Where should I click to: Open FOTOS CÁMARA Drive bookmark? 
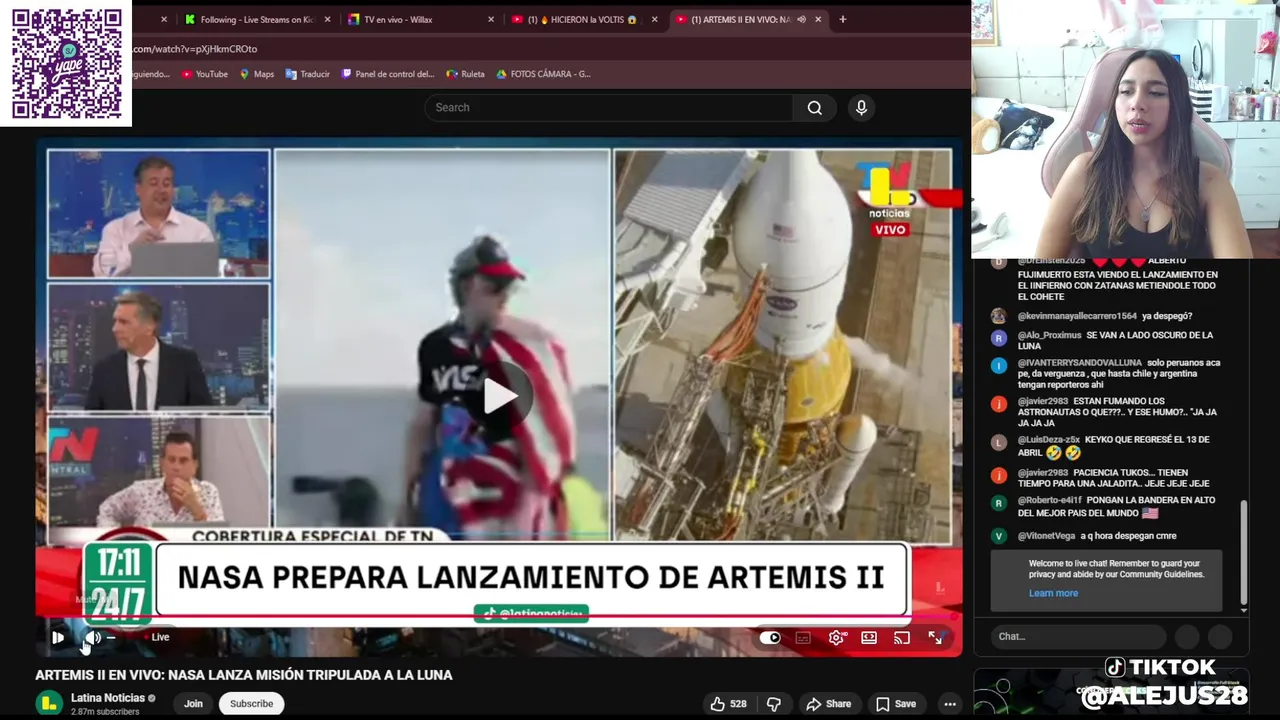[x=543, y=74]
